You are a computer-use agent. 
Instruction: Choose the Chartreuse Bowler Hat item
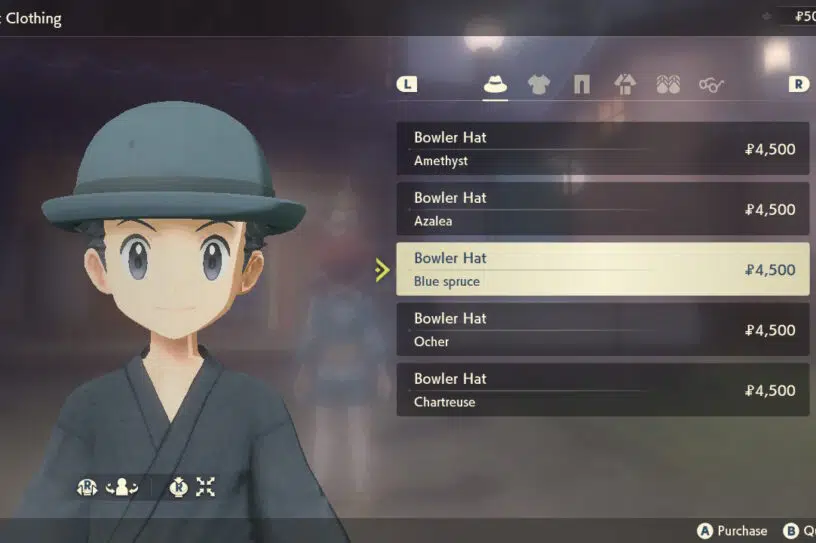[x=603, y=390]
